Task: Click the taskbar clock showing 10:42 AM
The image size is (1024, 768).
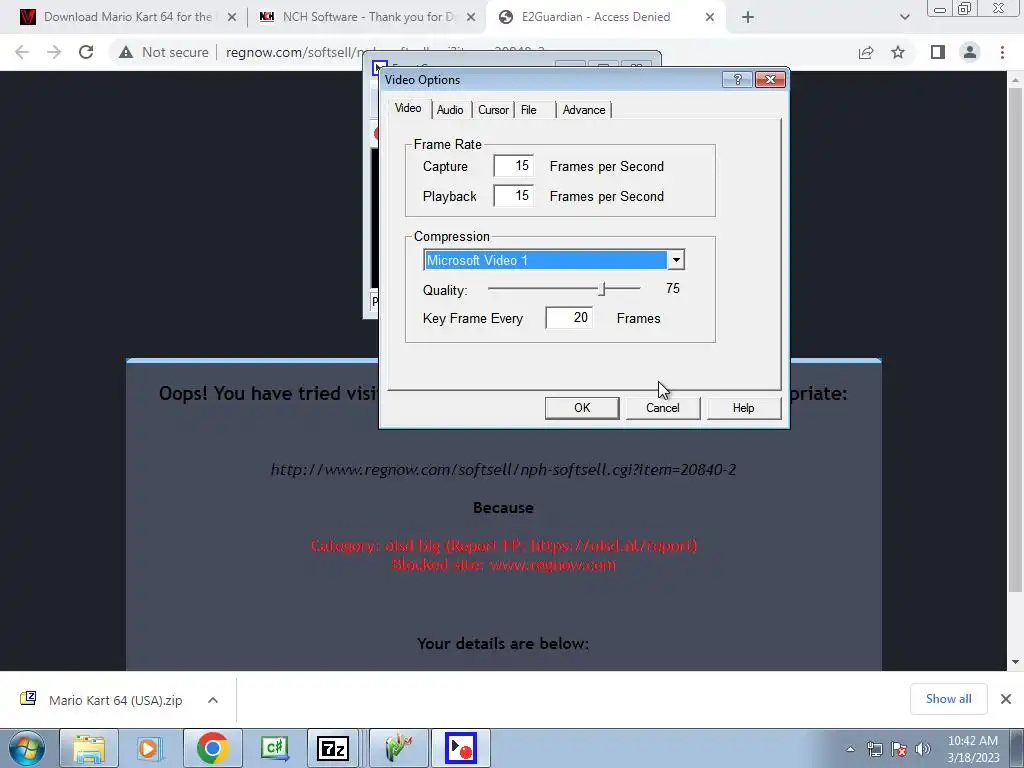Action: [973, 741]
